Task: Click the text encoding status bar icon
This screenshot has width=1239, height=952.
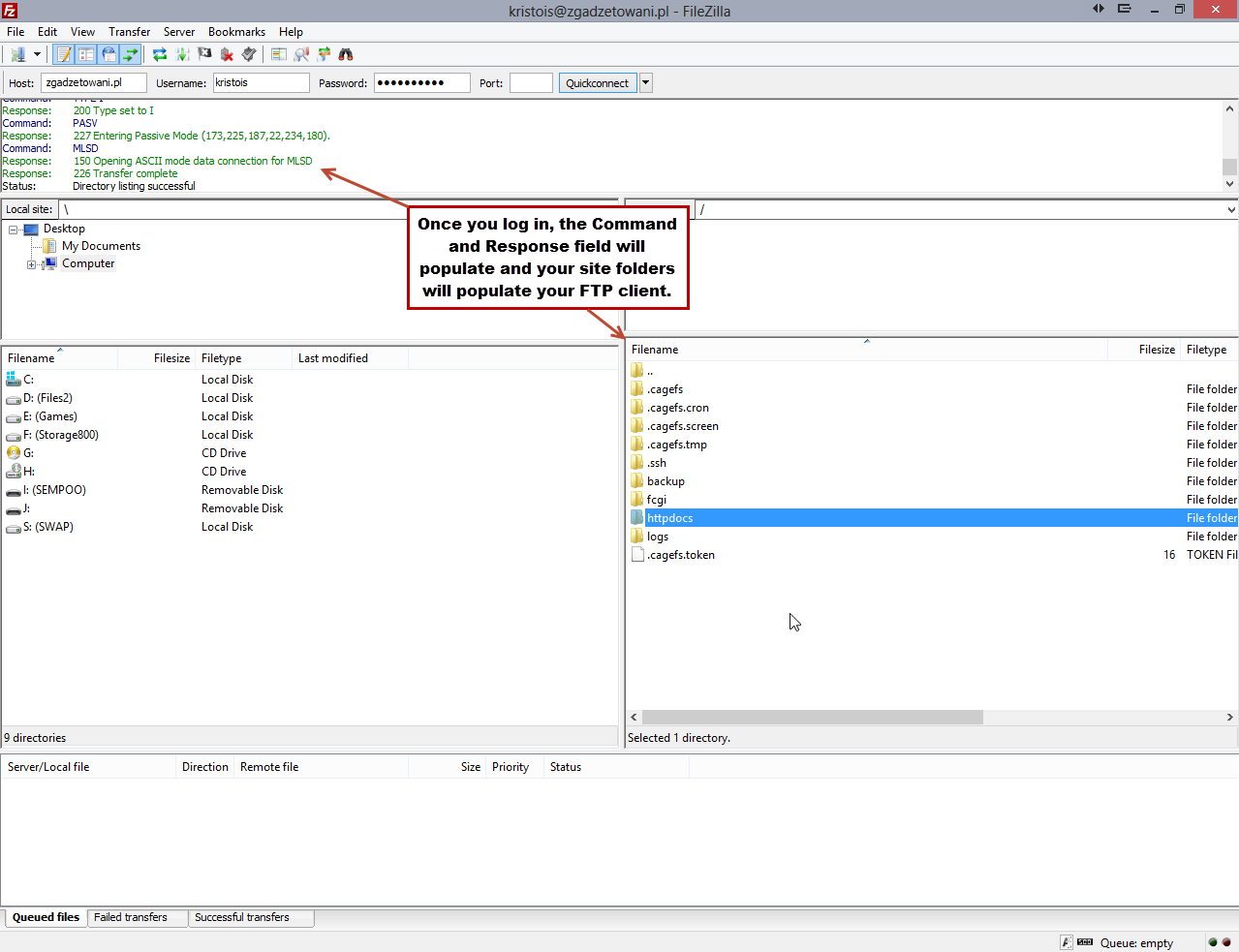Action: coord(1067,942)
